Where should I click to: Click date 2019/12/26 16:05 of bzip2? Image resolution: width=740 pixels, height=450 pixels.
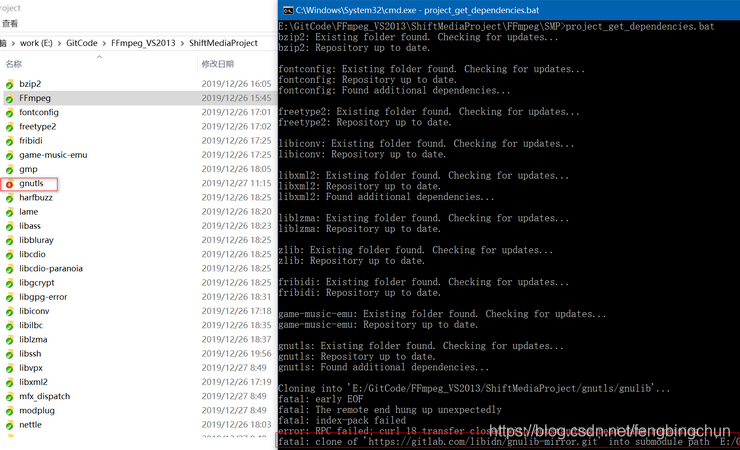(x=236, y=84)
